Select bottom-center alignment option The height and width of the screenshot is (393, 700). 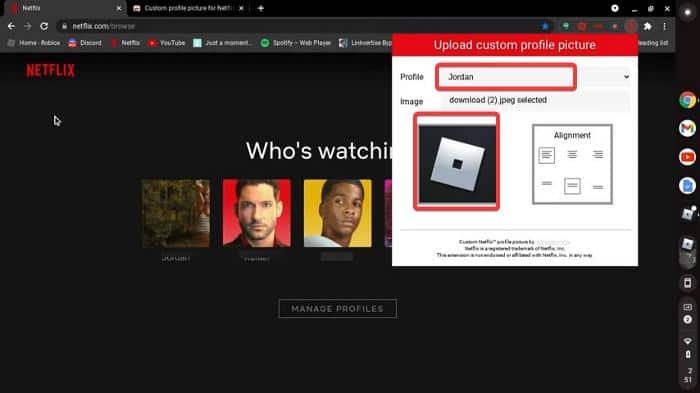pyautogui.click(x=572, y=186)
